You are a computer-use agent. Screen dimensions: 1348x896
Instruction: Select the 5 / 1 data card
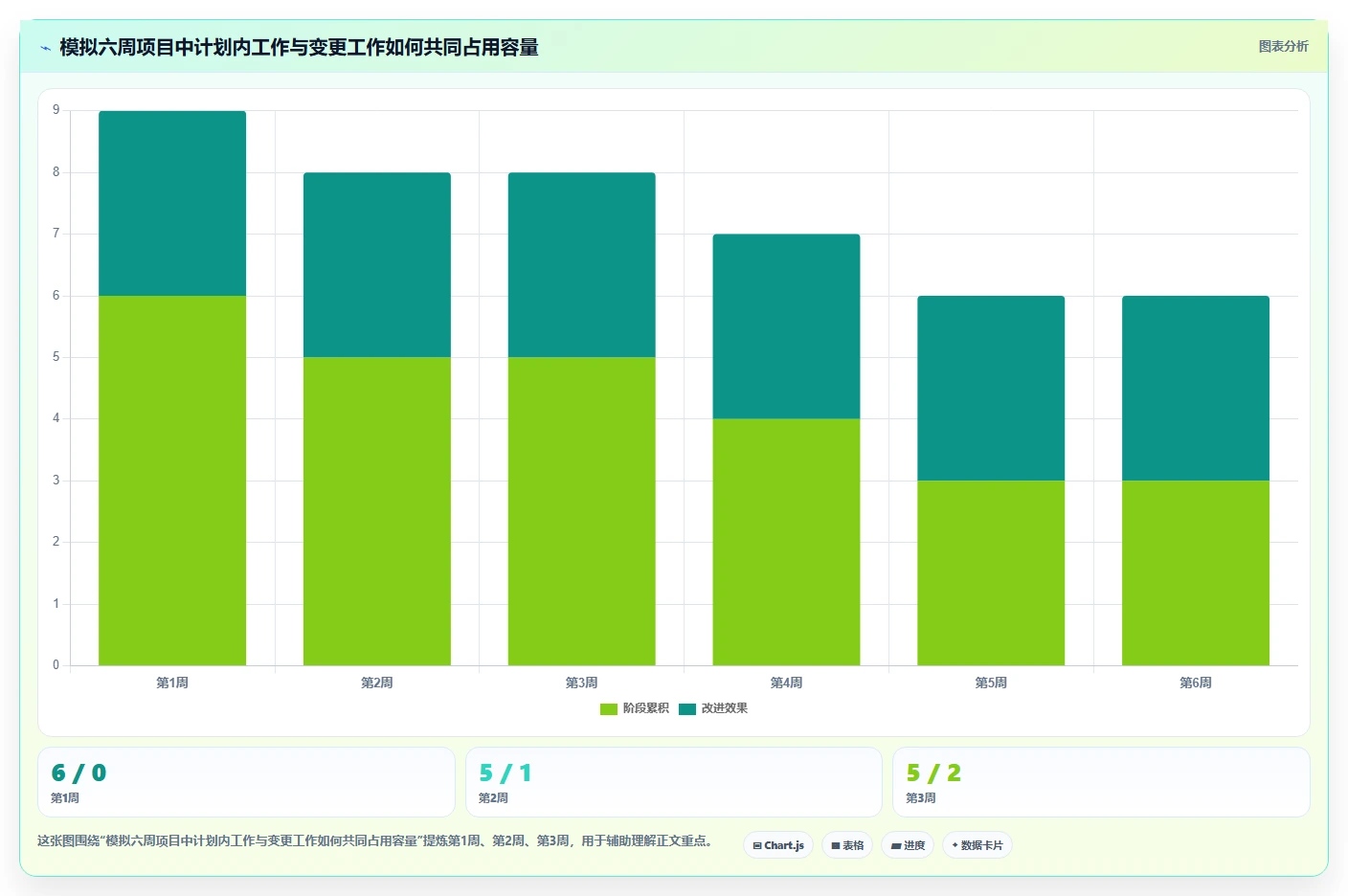(x=674, y=782)
